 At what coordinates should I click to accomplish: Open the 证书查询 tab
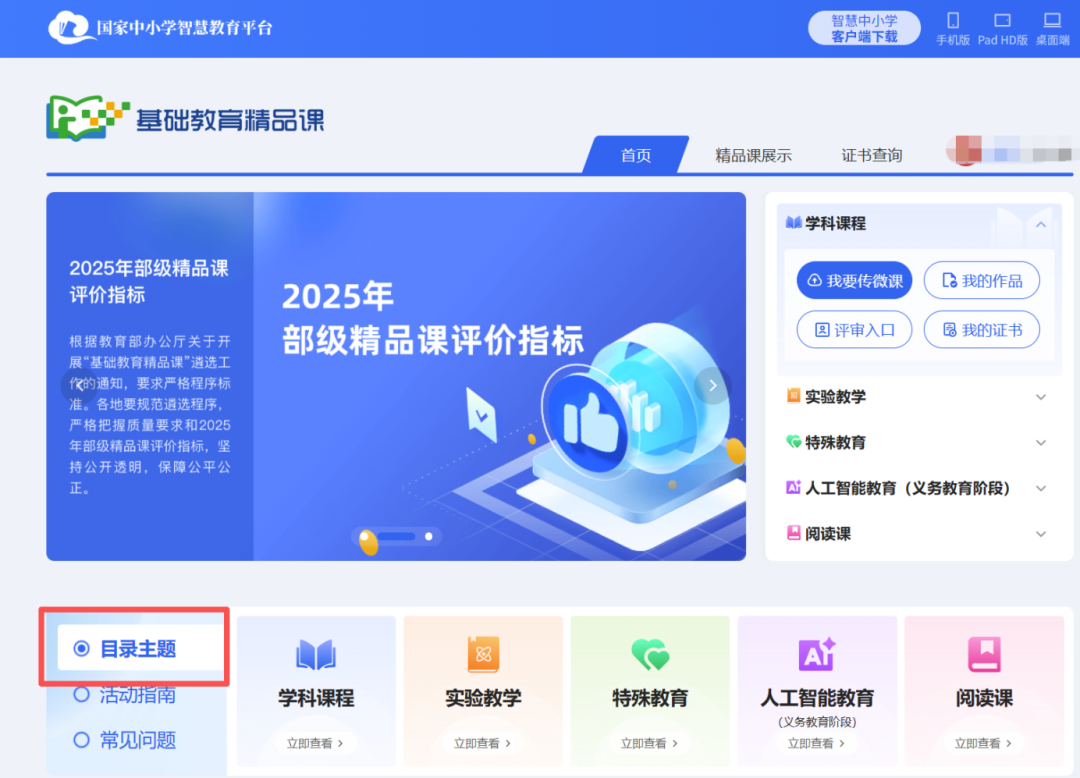872,156
